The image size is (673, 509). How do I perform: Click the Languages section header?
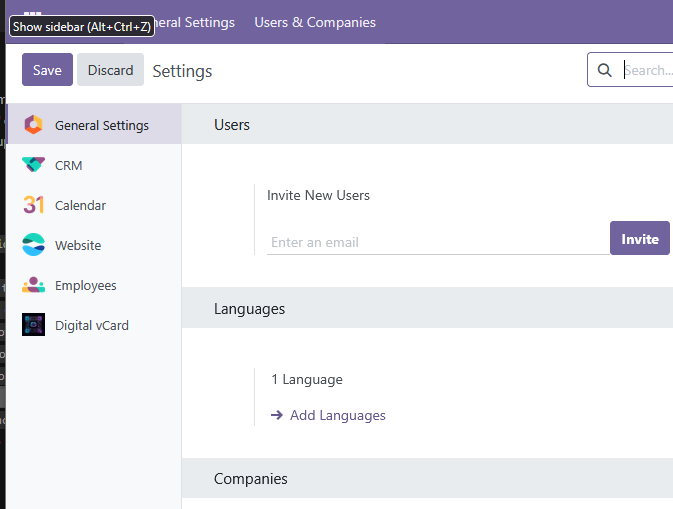coord(249,309)
